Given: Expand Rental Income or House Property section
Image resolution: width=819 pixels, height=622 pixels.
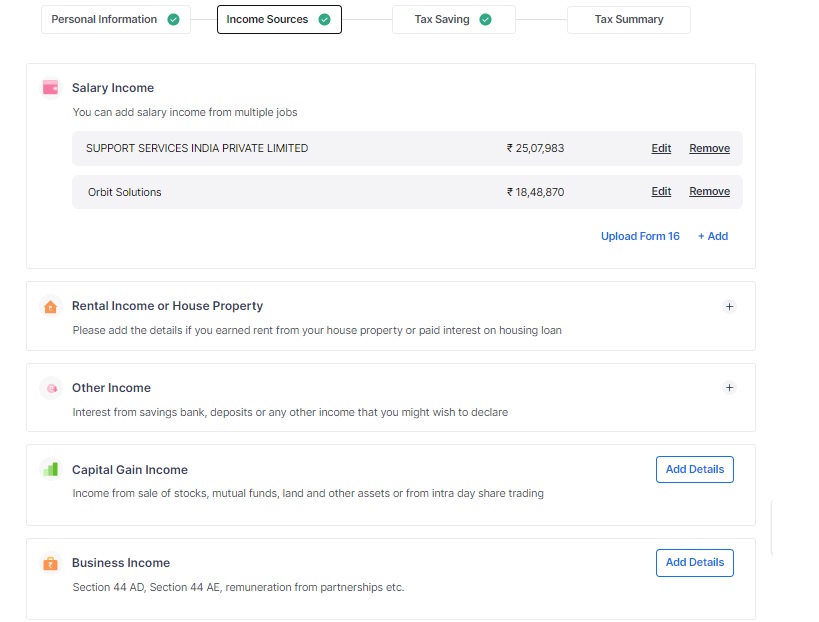Looking at the screenshot, I should click(x=729, y=307).
